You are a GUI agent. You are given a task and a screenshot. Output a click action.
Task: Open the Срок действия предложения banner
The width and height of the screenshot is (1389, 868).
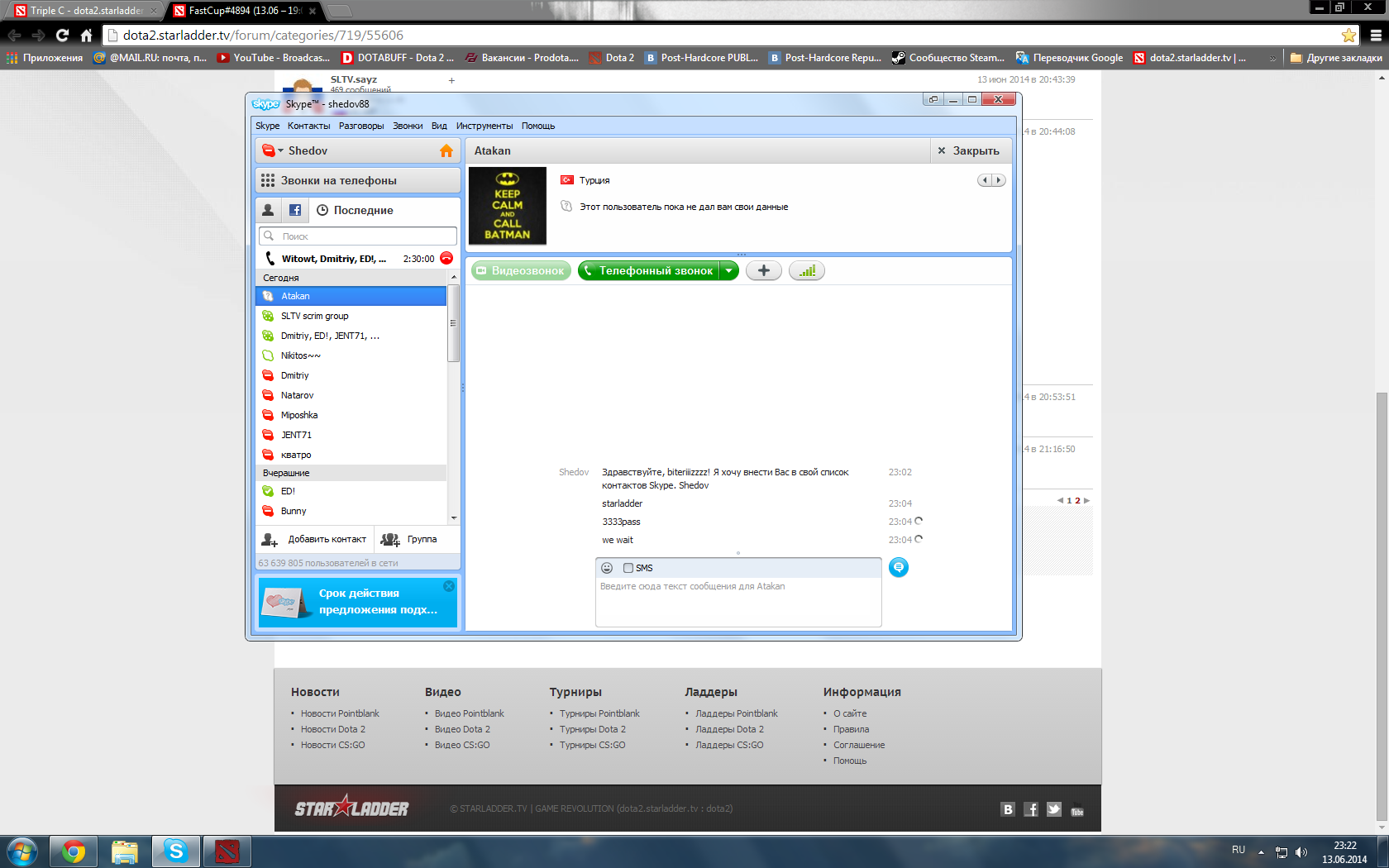click(x=358, y=602)
